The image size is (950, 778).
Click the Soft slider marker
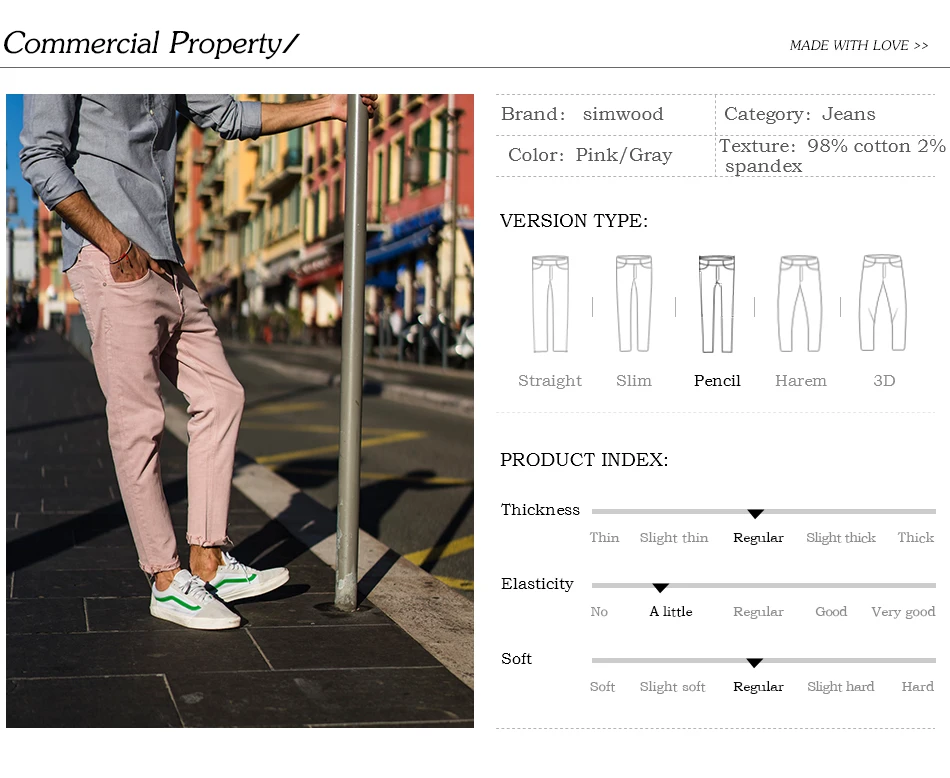coord(754,663)
